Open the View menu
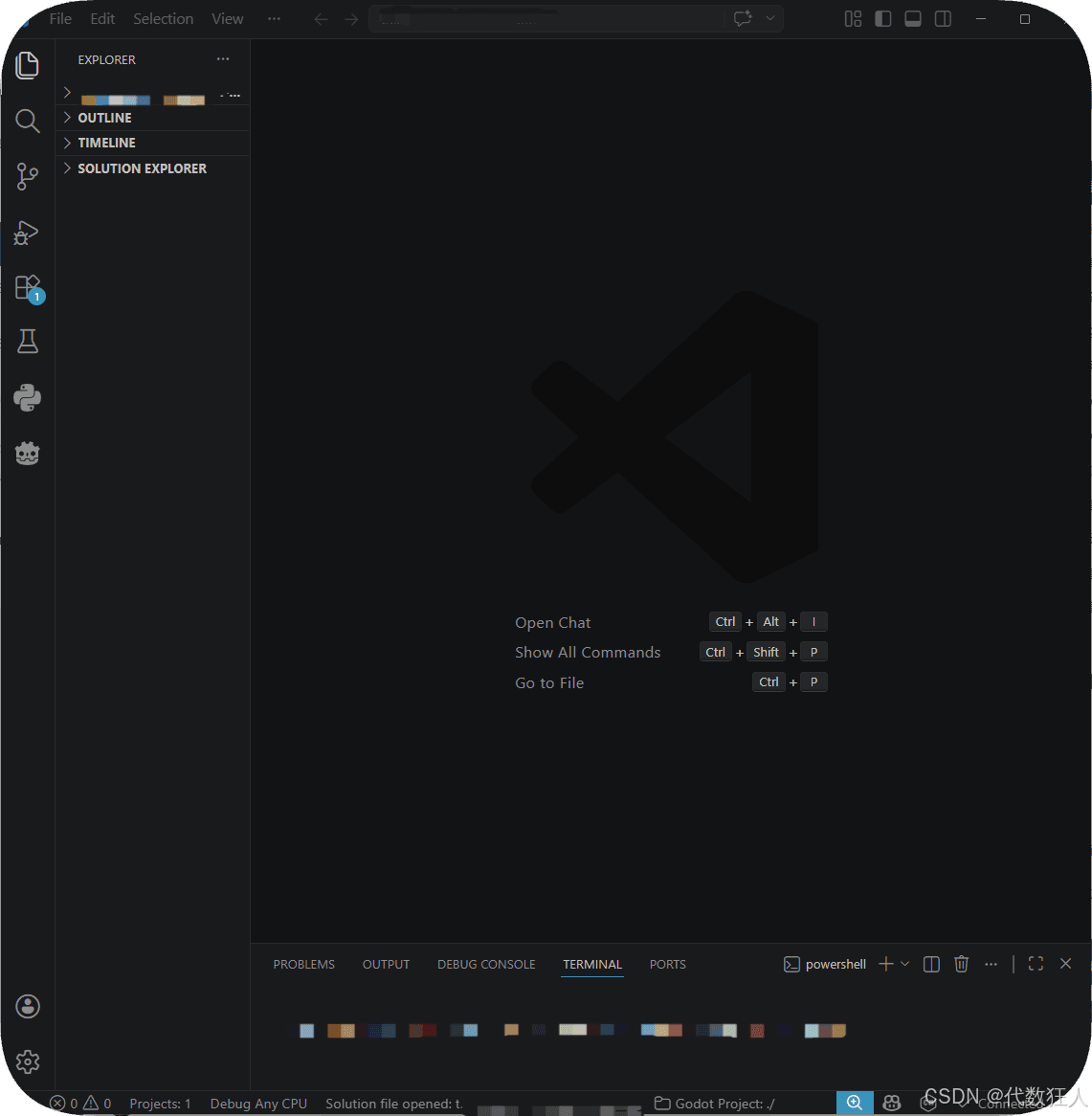Viewport: 1092px width, 1116px height. tap(227, 19)
